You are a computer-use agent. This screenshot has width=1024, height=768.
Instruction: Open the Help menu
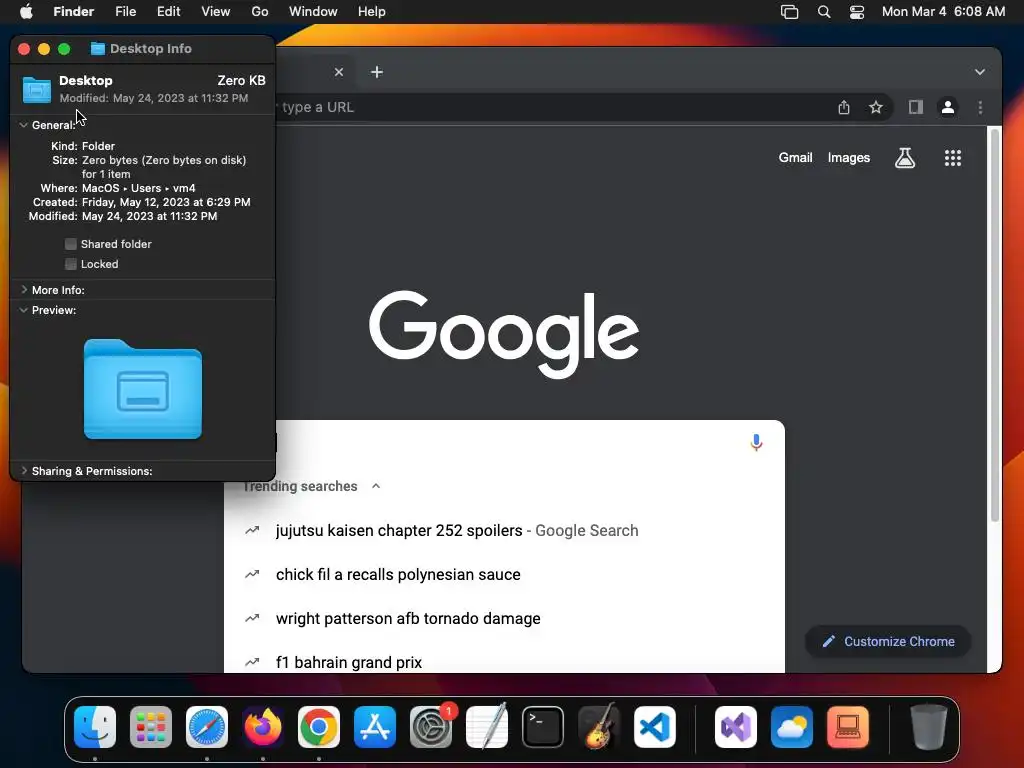[372, 12]
